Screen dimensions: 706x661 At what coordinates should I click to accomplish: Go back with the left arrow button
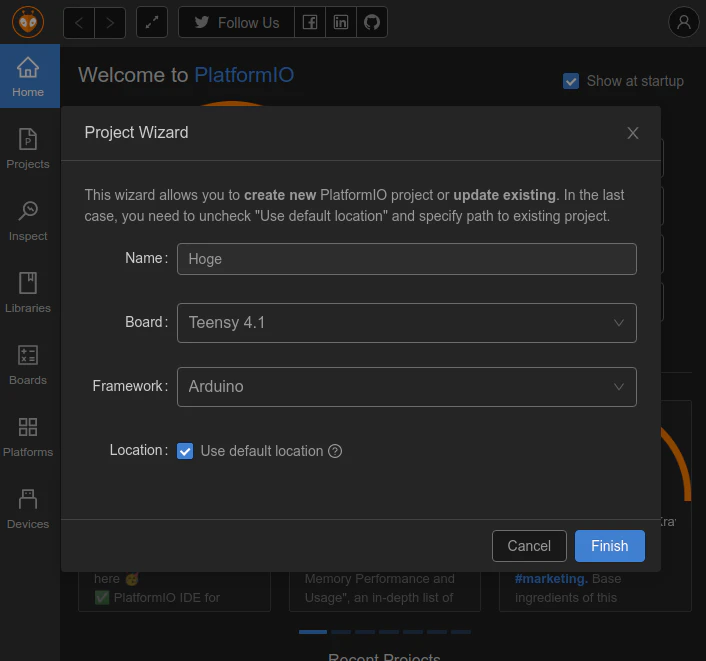tap(79, 23)
